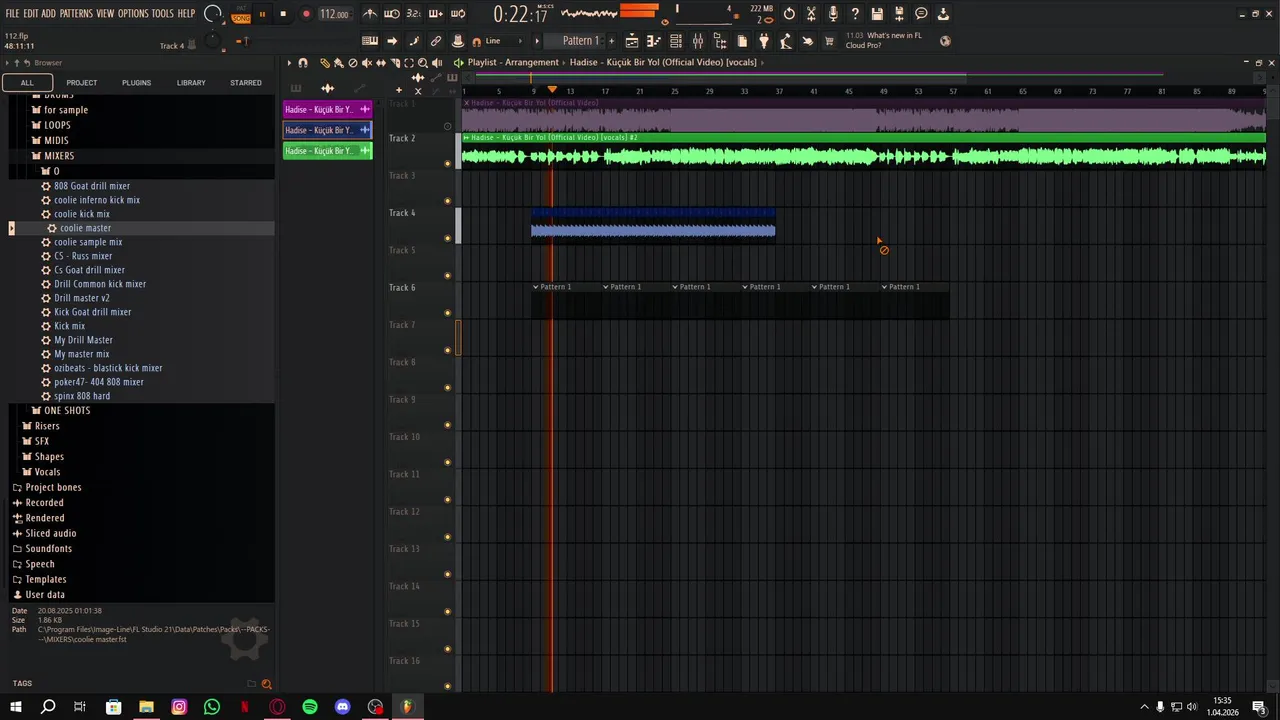The image size is (1280, 720).
Task: Click the save project floppy icon
Action: click(877, 14)
